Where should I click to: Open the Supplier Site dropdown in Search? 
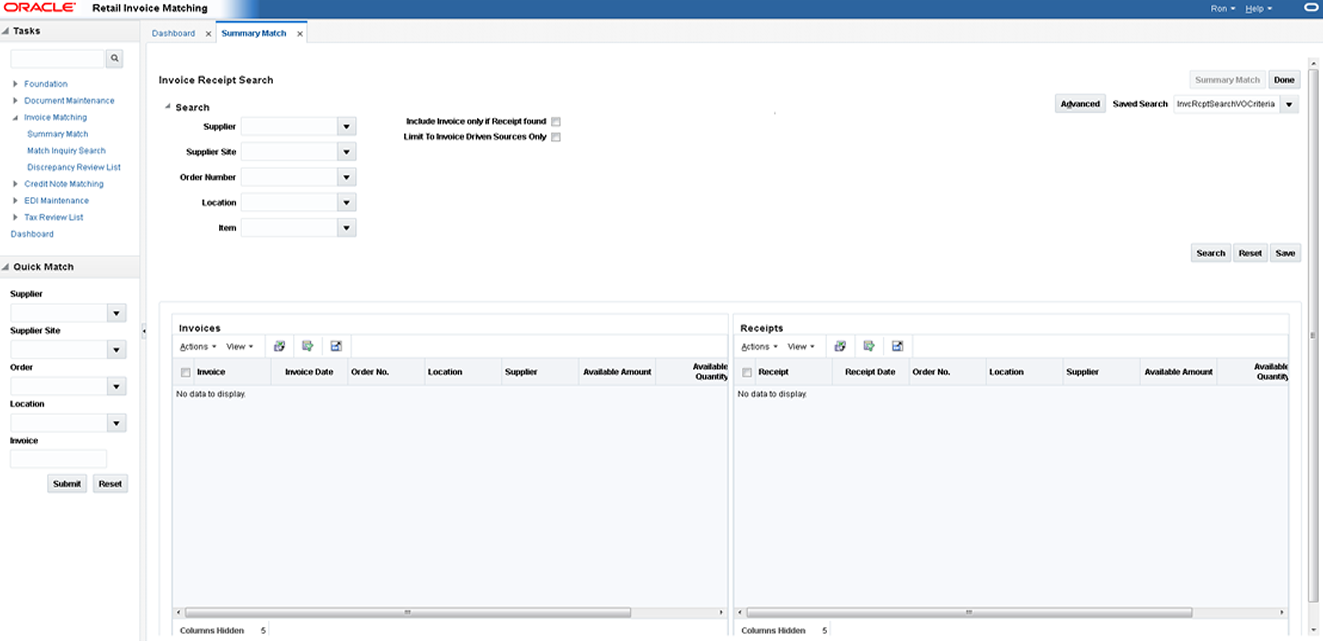coord(346,152)
